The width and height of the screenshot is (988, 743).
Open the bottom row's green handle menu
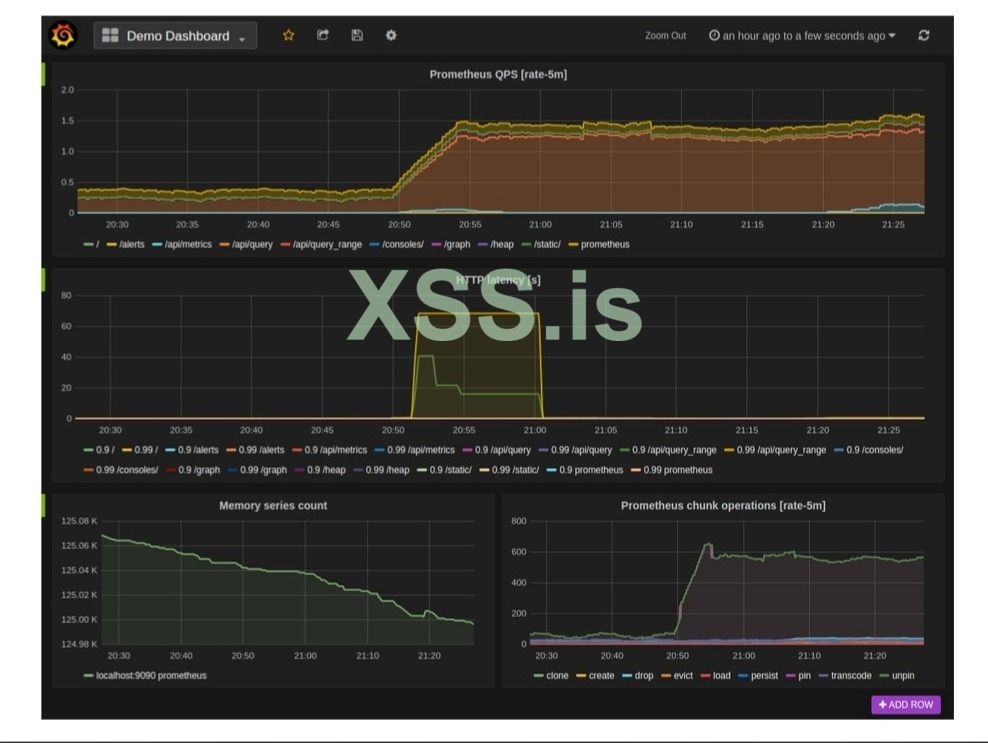point(43,505)
